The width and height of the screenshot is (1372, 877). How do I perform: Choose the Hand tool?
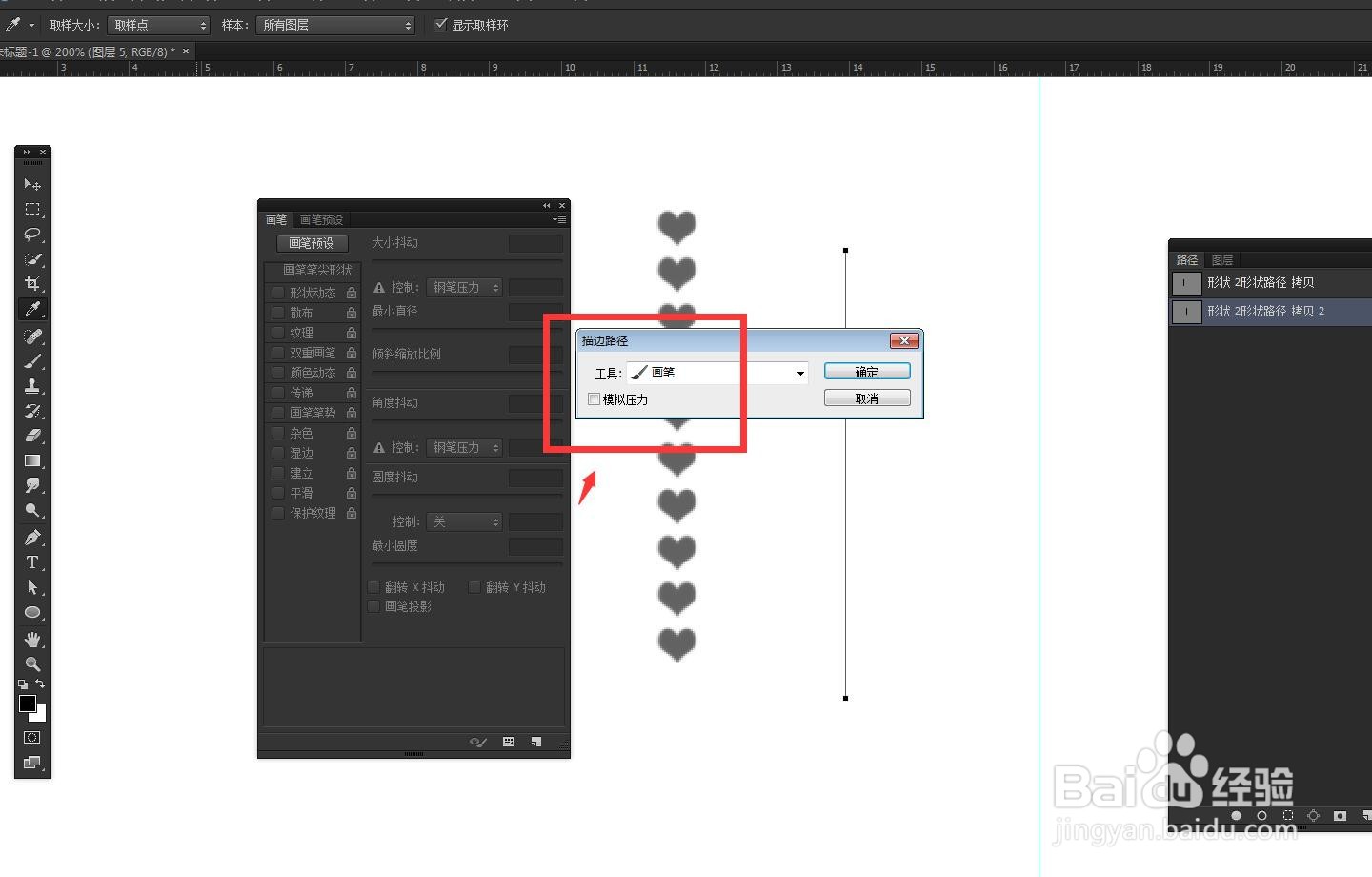(33, 640)
